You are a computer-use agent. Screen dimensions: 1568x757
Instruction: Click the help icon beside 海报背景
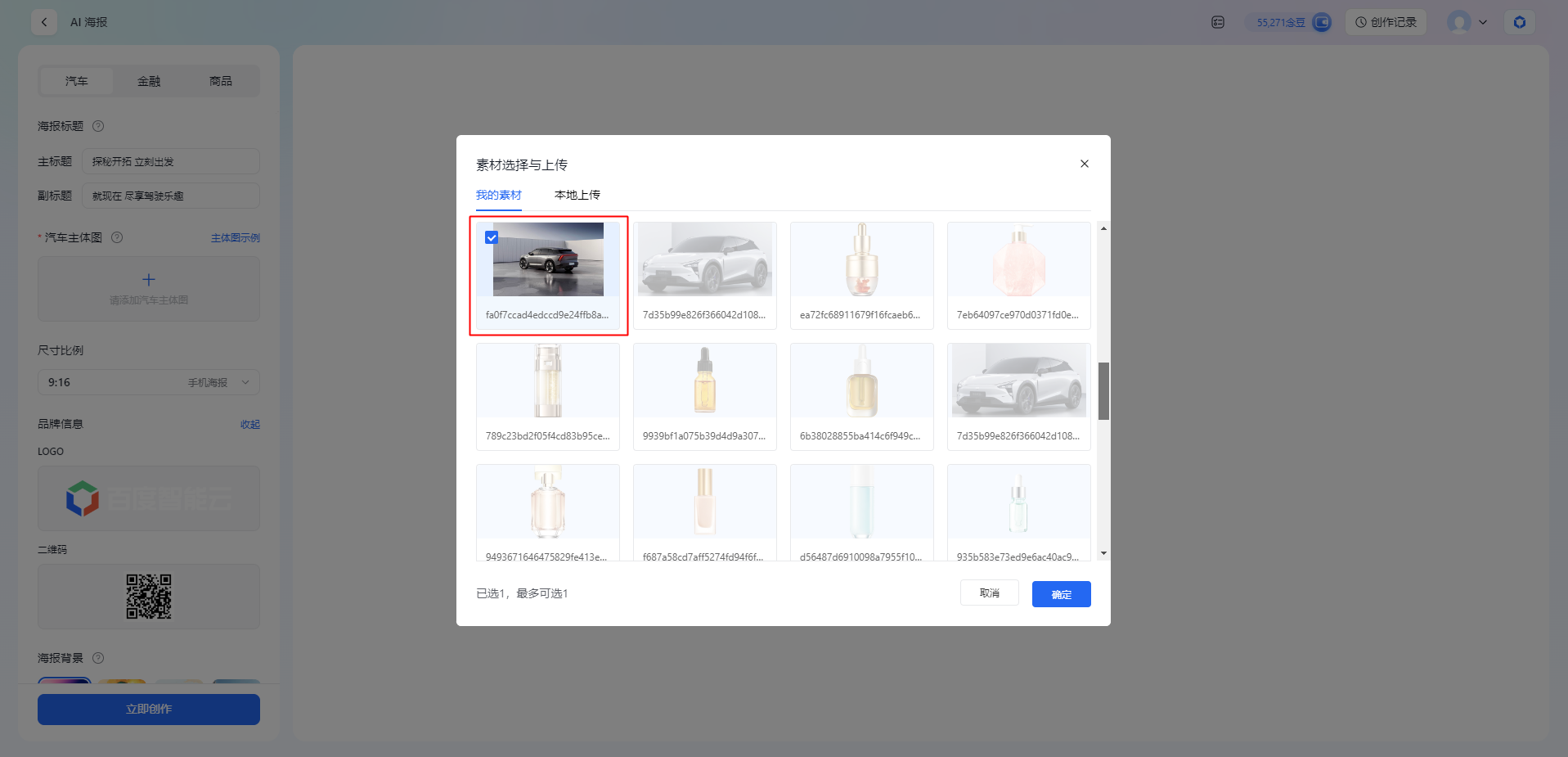(98, 657)
